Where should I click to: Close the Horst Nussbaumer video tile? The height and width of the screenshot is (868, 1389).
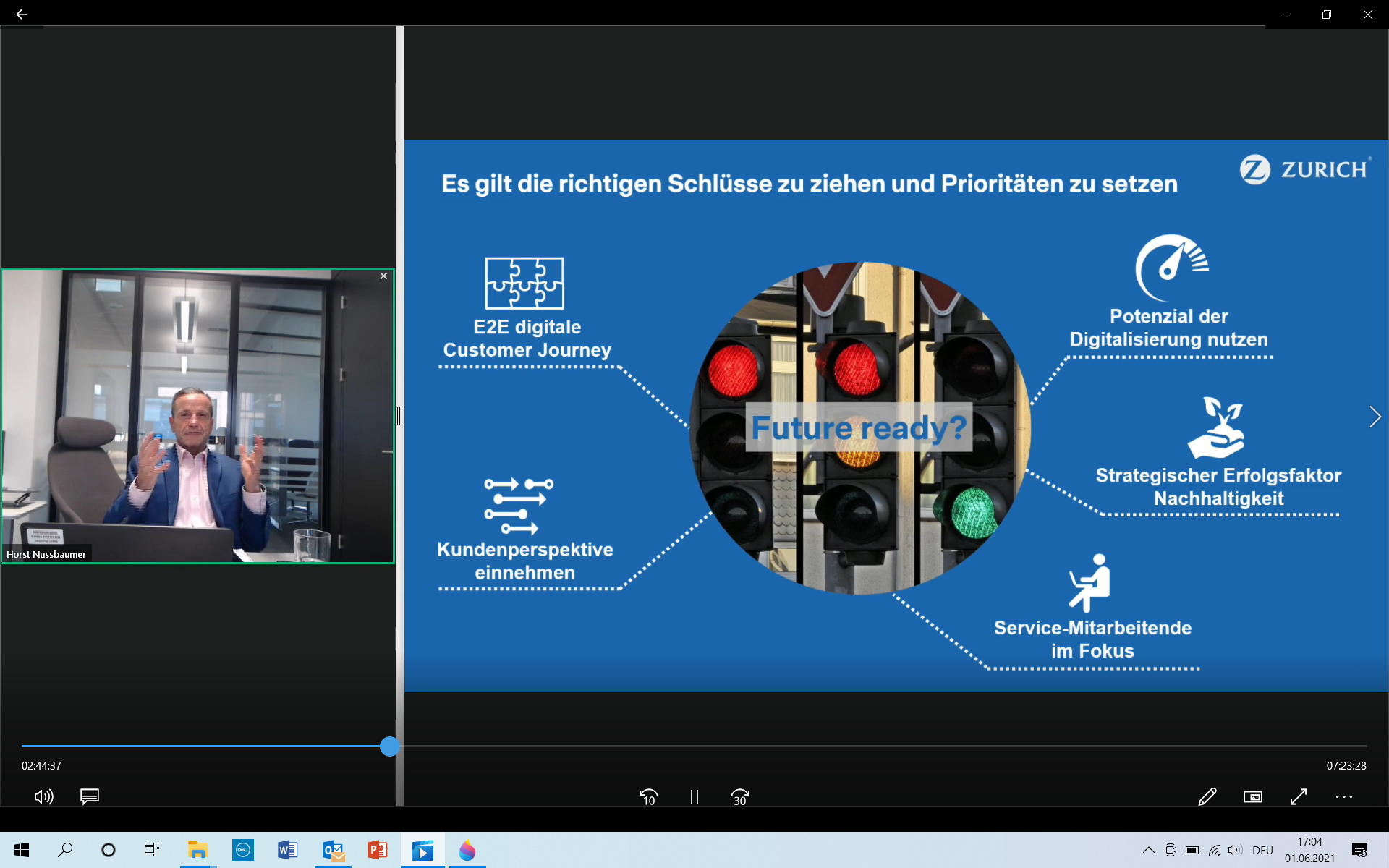383,276
